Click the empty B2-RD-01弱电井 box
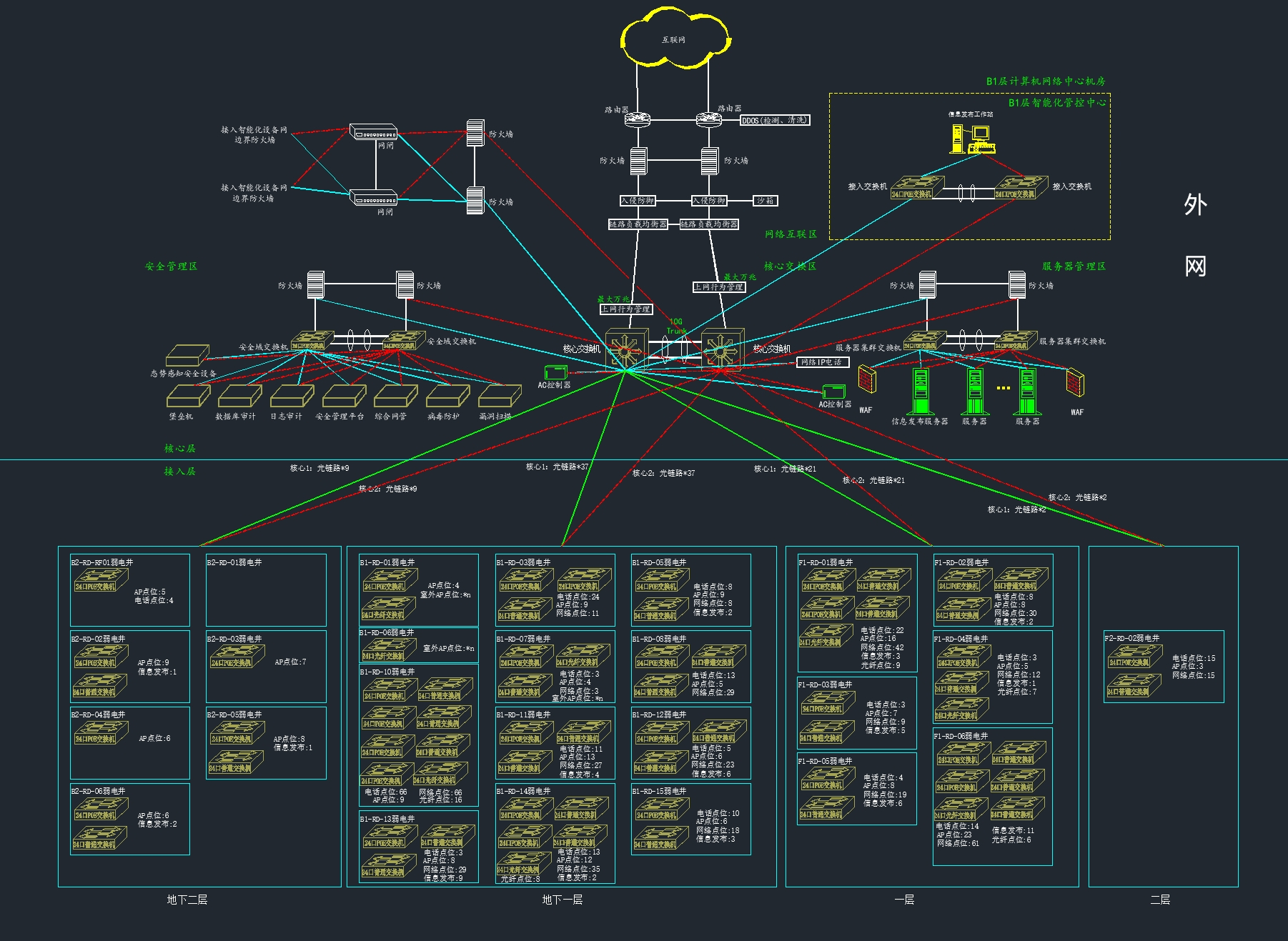 (266, 590)
